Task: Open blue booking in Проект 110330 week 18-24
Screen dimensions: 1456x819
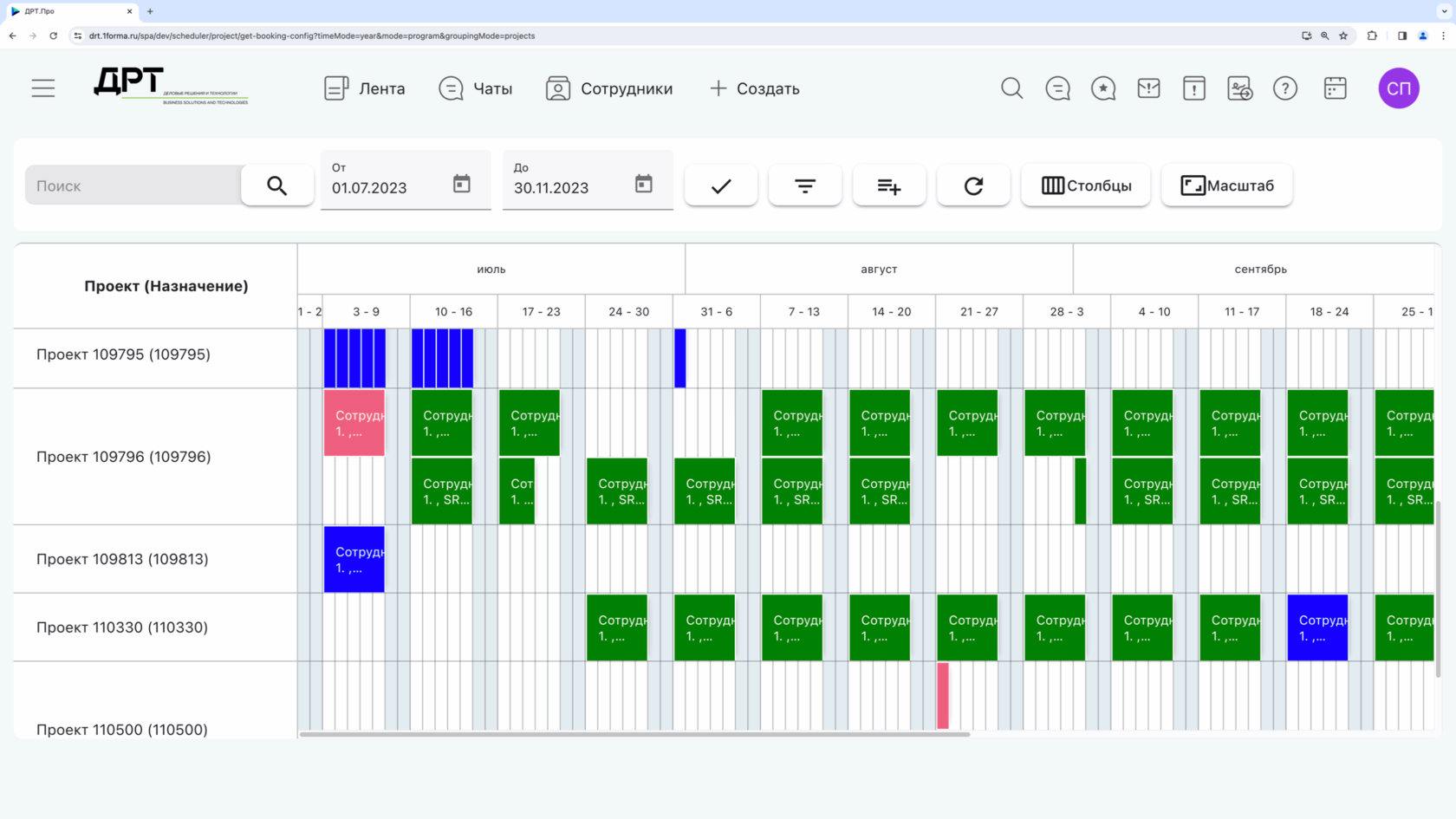Action: [1317, 627]
